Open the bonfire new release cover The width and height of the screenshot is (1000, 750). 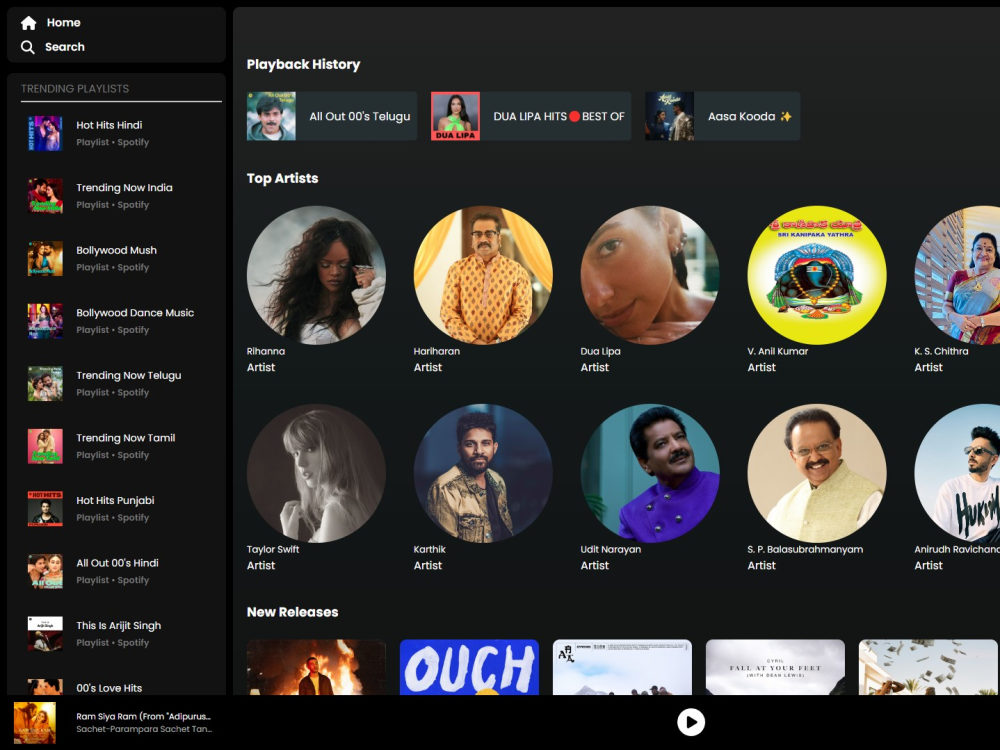tap(316, 667)
